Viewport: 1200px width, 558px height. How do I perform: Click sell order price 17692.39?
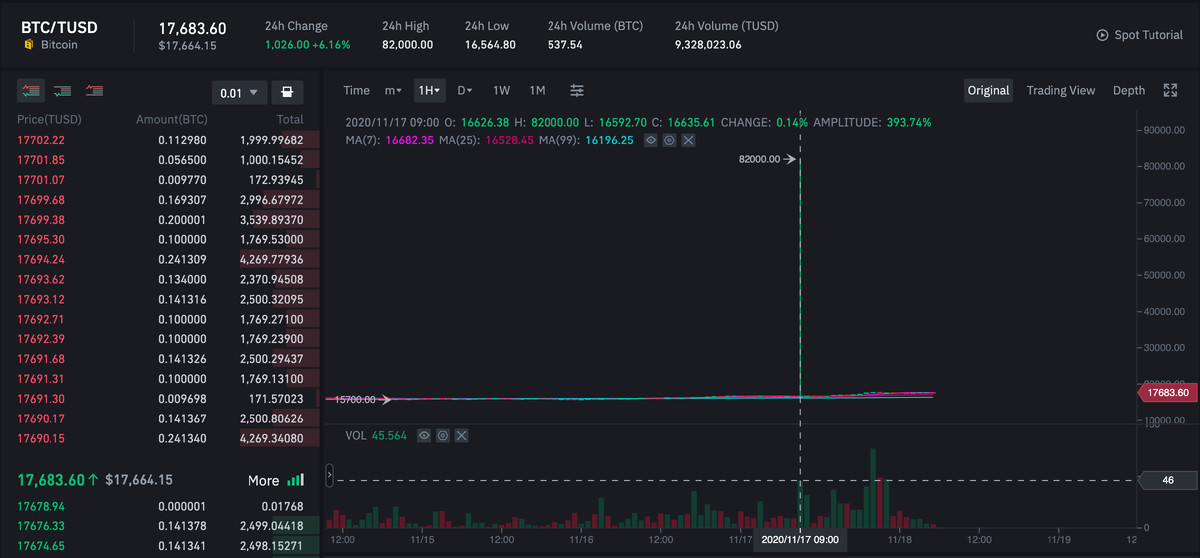pyautogui.click(x=41, y=339)
